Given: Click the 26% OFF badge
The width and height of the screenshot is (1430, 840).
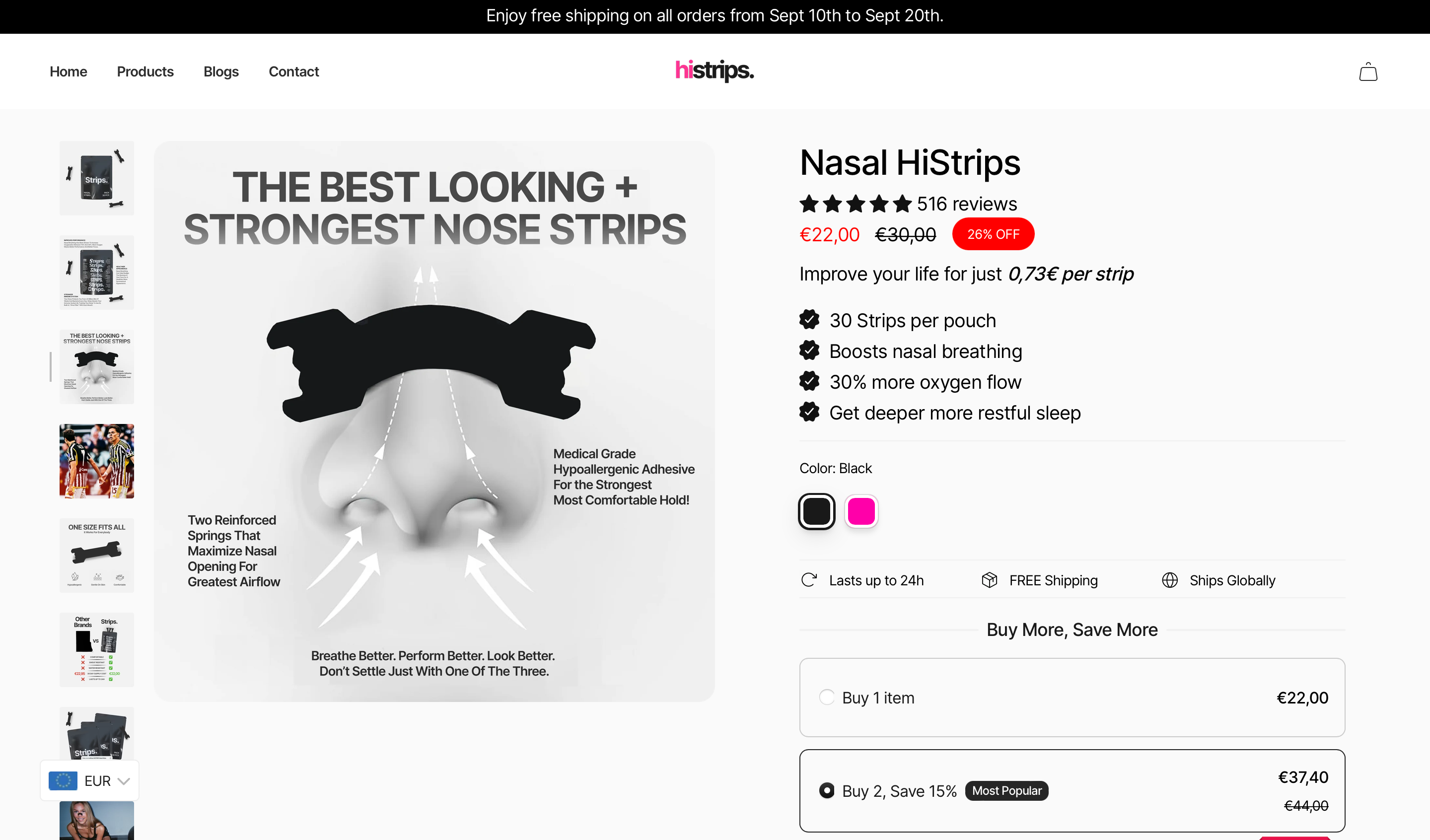Looking at the screenshot, I should click(x=993, y=234).
